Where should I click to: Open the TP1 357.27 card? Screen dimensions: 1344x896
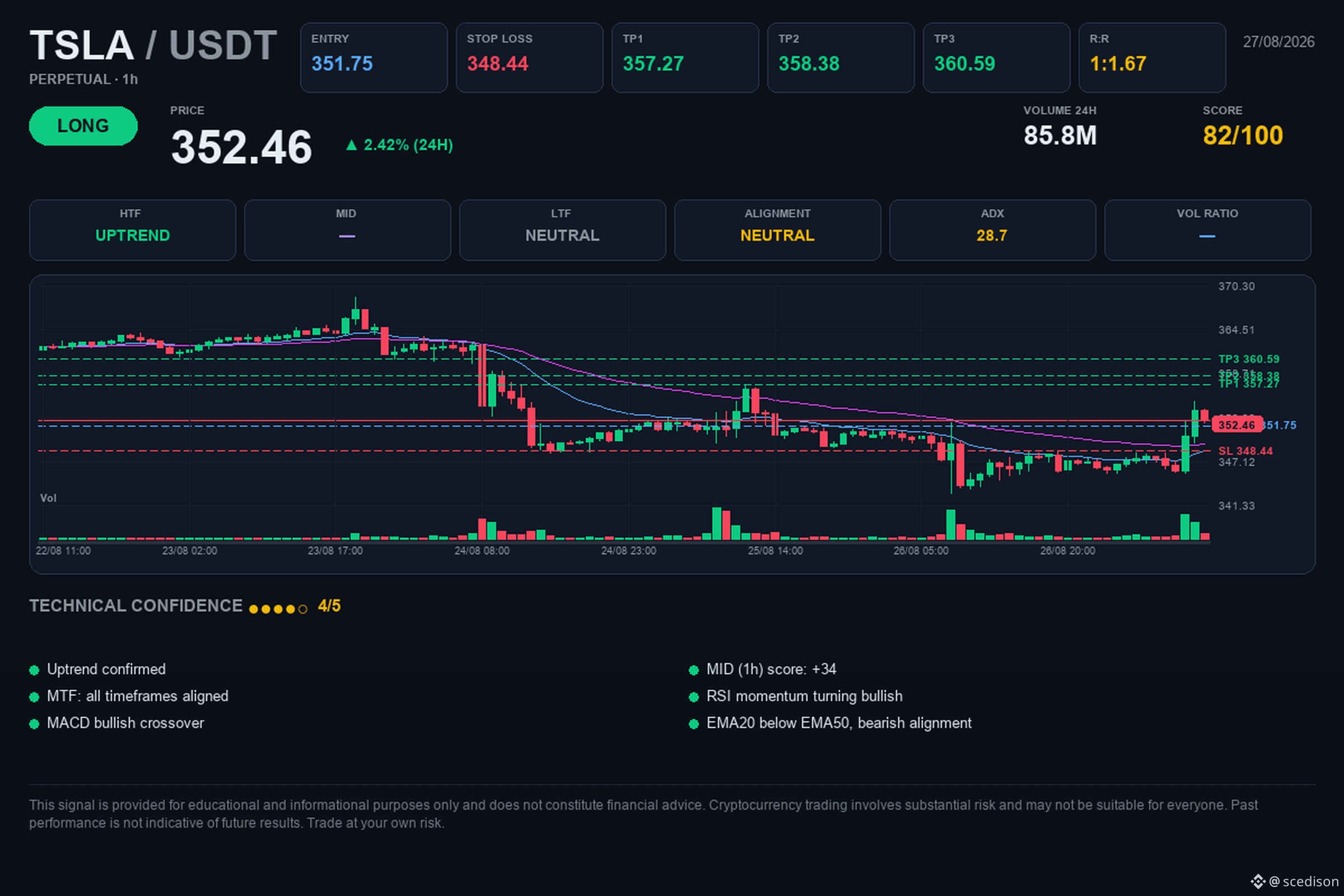(x=685, y=58)
